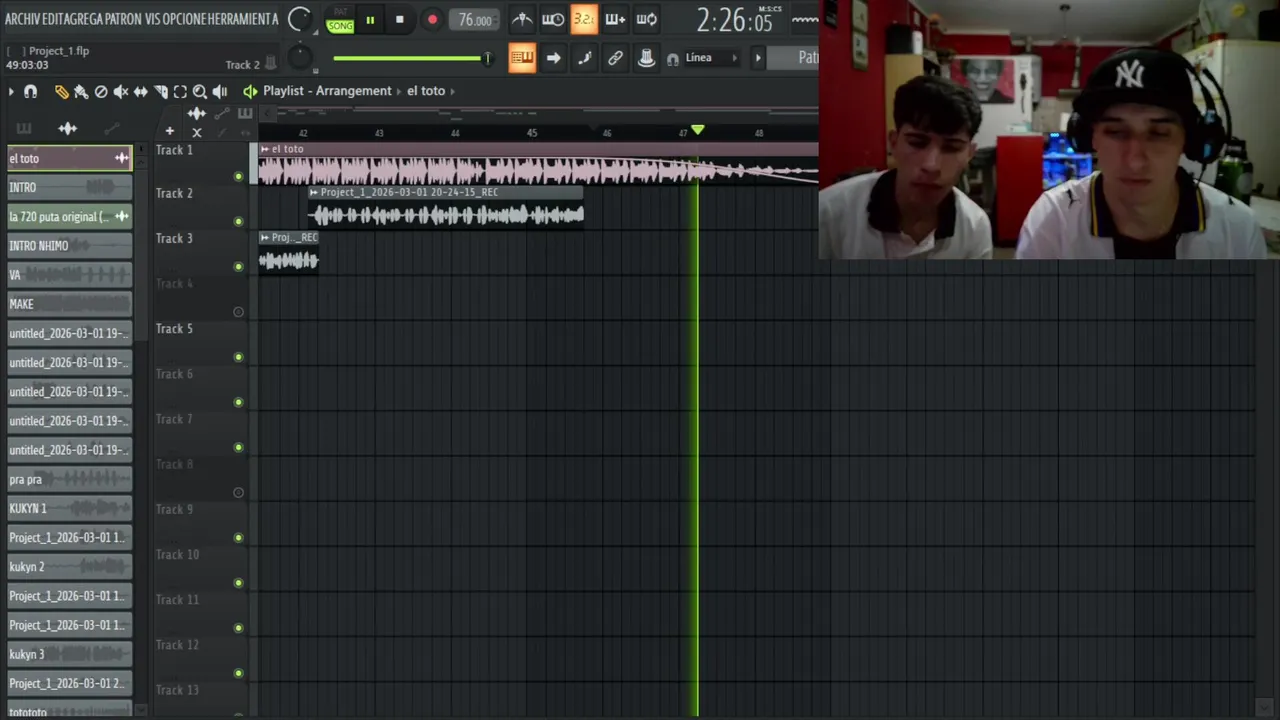Mute Track 9

(x=238, y=538)
